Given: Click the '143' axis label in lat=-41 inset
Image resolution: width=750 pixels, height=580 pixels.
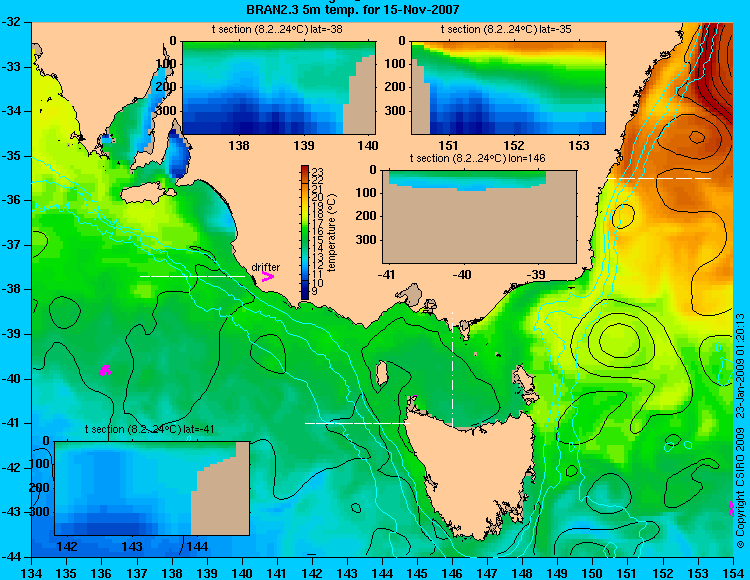Looking at the screenshot, I should [x=132, y=546].
